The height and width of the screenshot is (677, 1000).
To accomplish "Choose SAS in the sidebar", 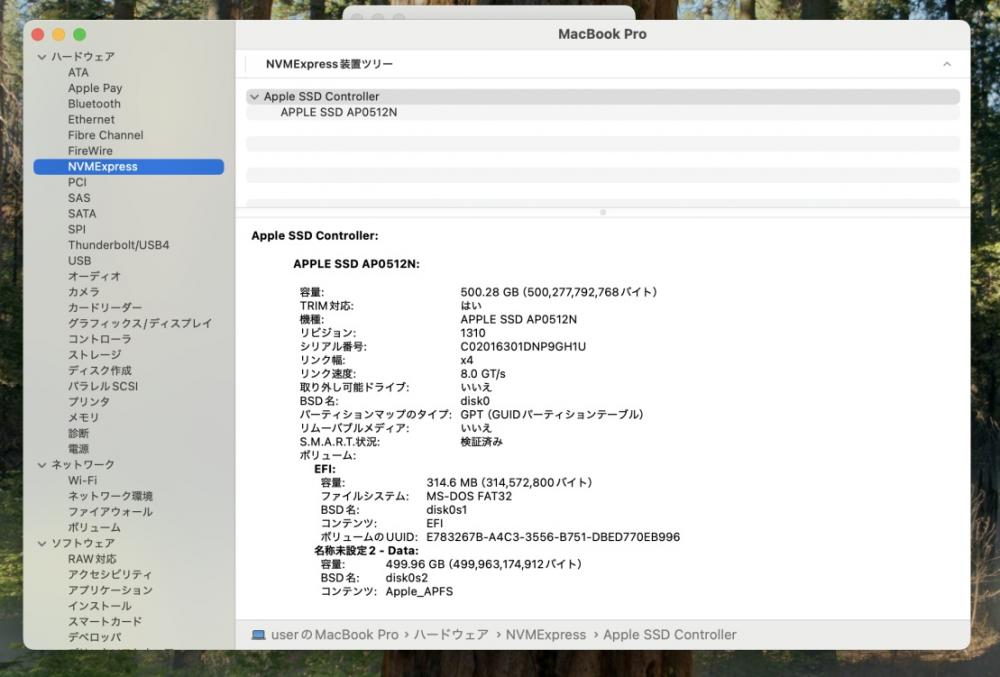I will tap(79, 198).
